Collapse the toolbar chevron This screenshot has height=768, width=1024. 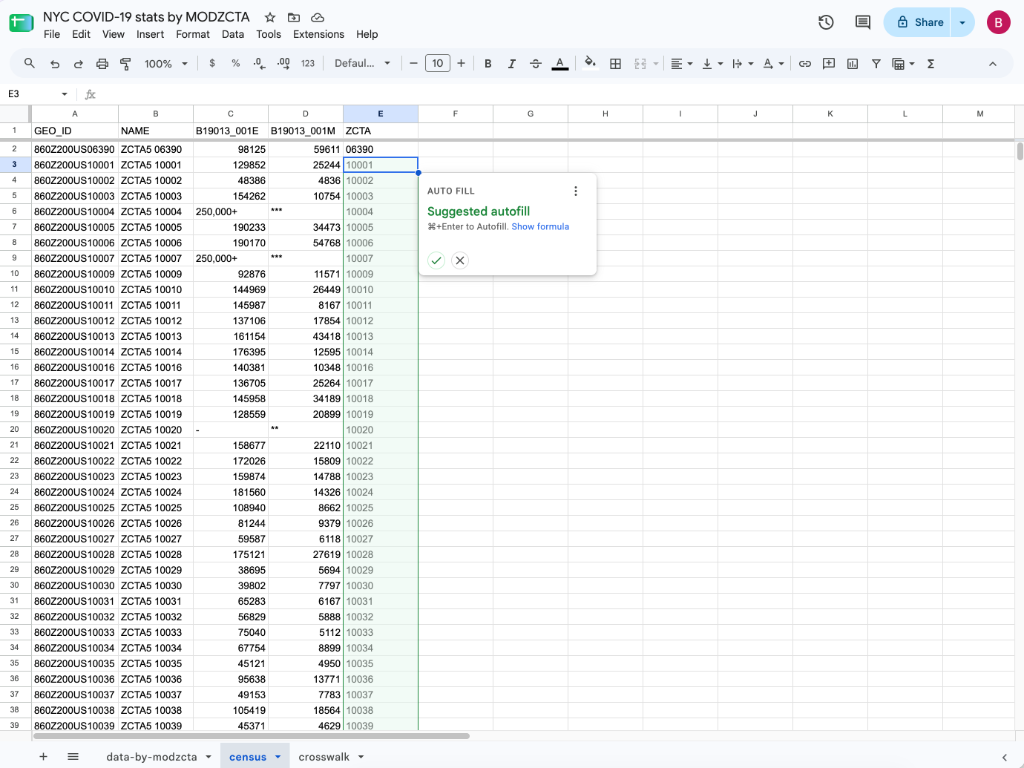pos(992,63)
